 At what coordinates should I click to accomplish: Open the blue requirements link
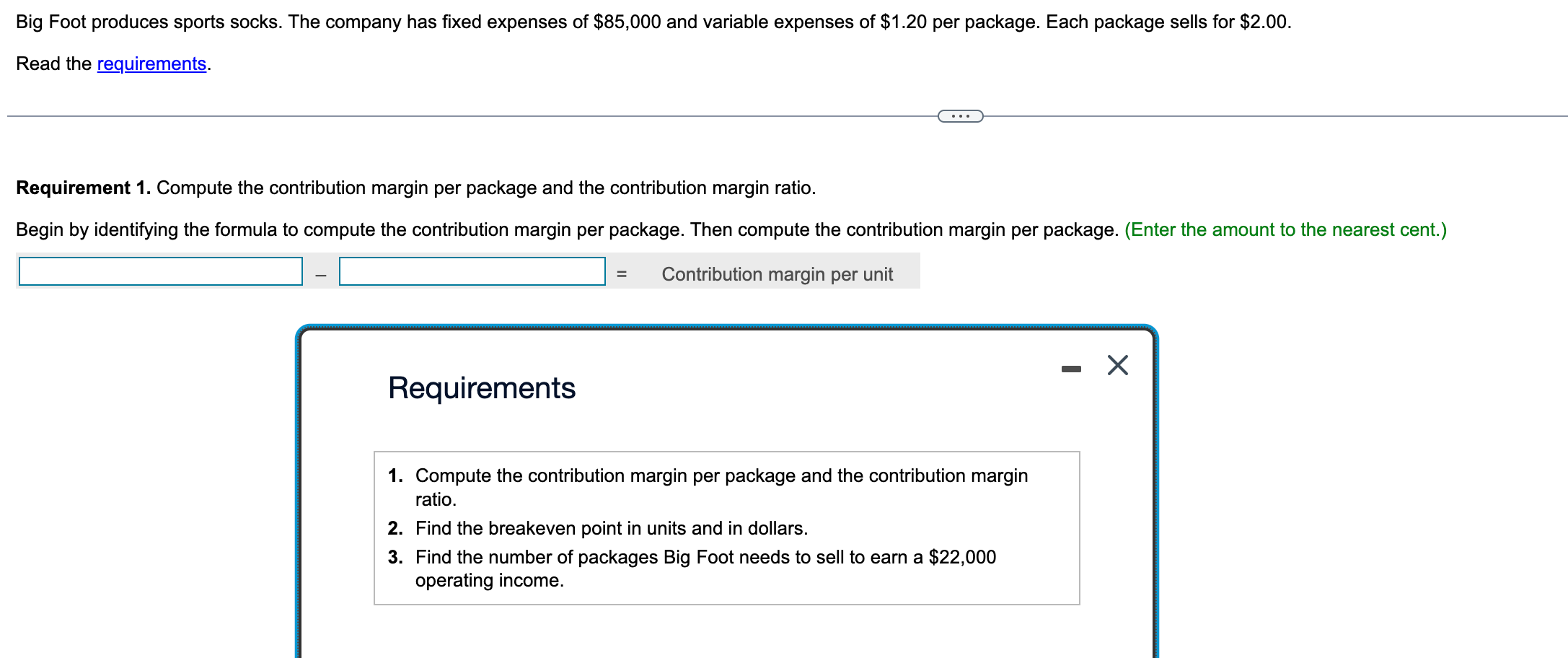tap(151, 64)
